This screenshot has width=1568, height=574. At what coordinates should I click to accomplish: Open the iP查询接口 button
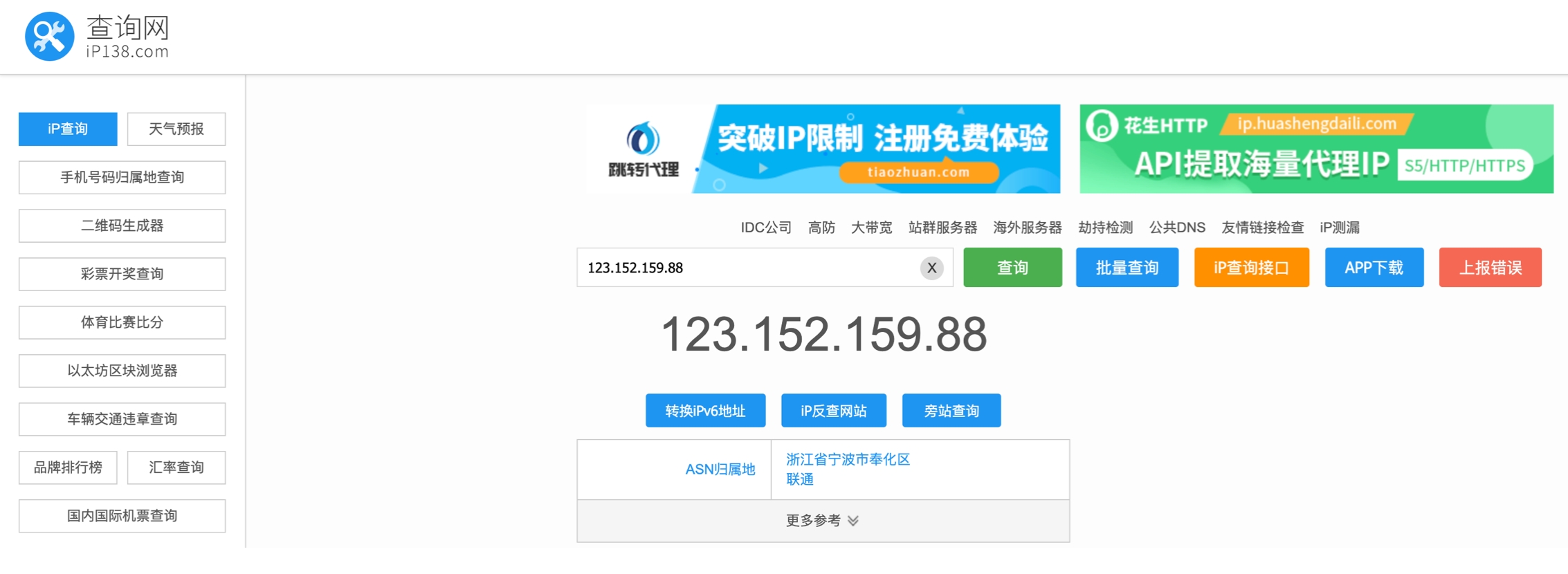click(1252, 268)
